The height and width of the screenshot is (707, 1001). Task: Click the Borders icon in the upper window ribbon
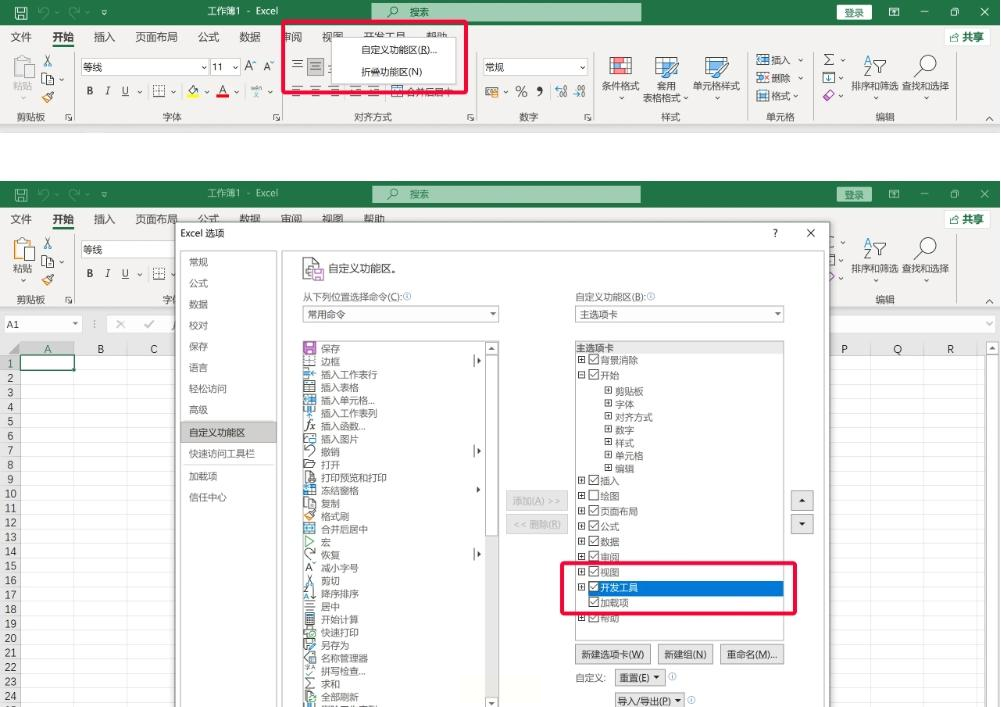click(x=159, y=91)
